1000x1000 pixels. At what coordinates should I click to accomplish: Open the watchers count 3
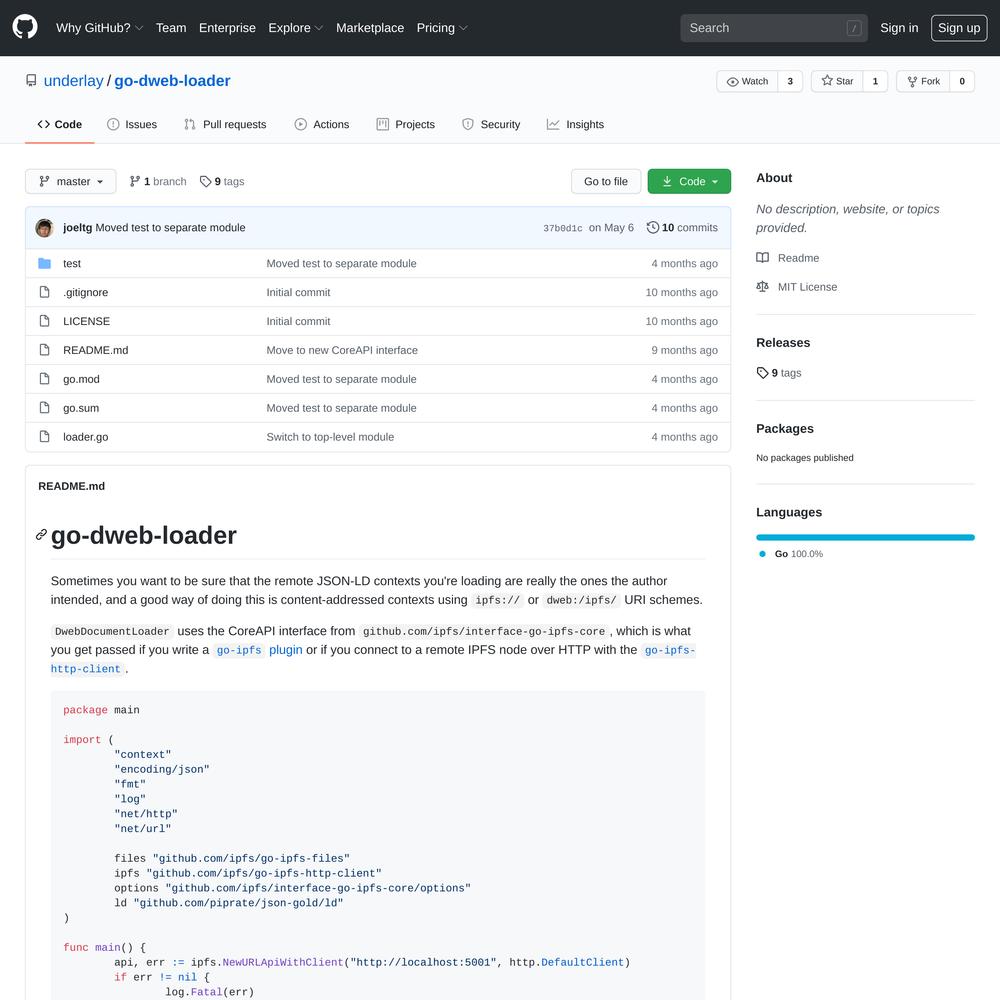click(x=790, y=81)
